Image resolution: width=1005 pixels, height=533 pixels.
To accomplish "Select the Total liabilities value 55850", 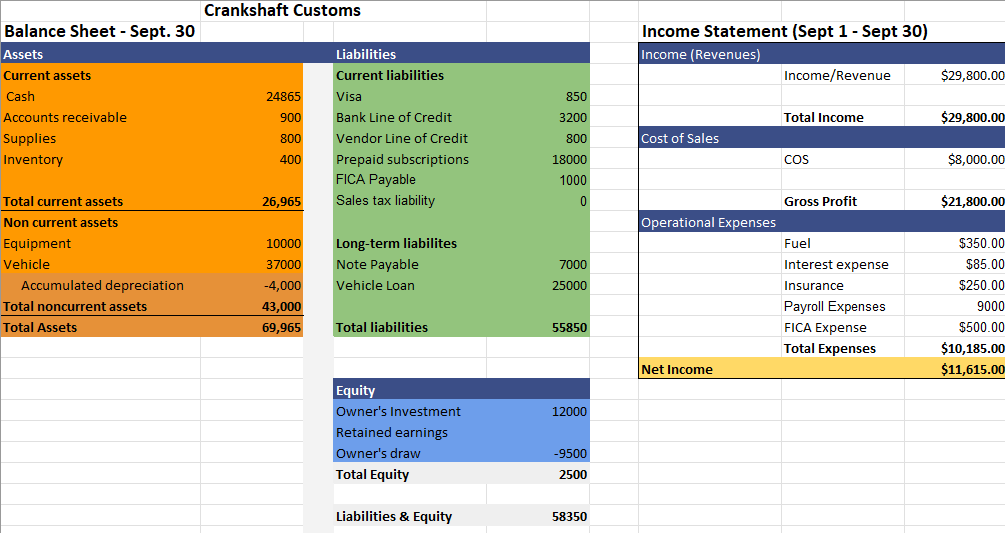I will (569, 327).
